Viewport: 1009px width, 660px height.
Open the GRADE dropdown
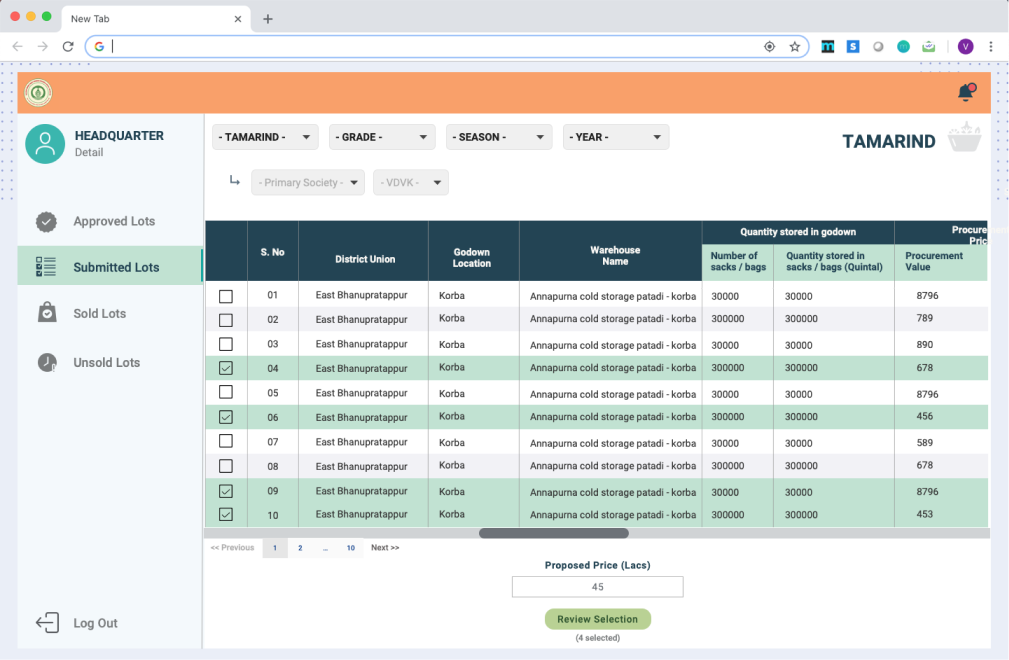(382, 137)
